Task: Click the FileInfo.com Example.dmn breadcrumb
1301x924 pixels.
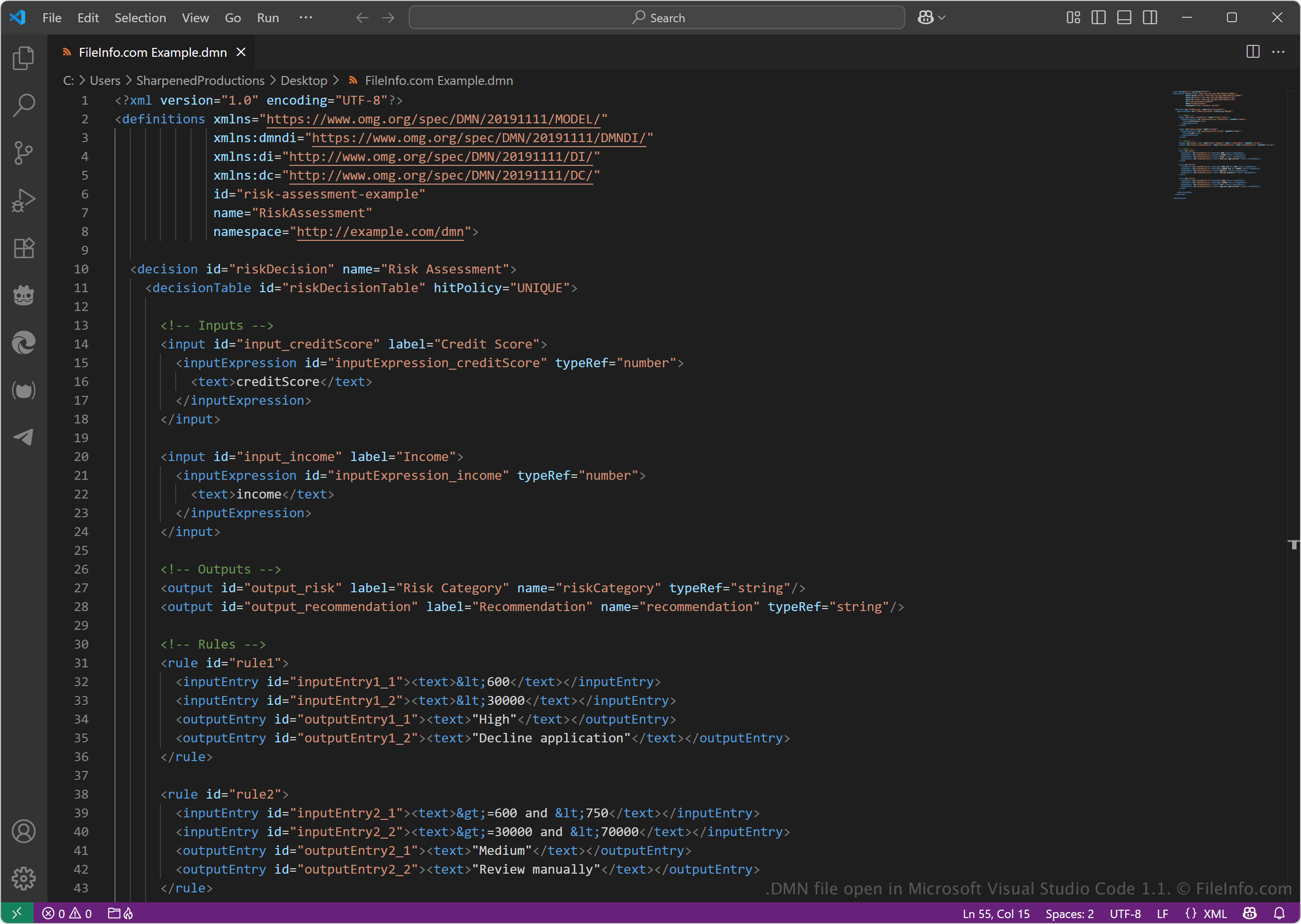Action: coord(439,81)
